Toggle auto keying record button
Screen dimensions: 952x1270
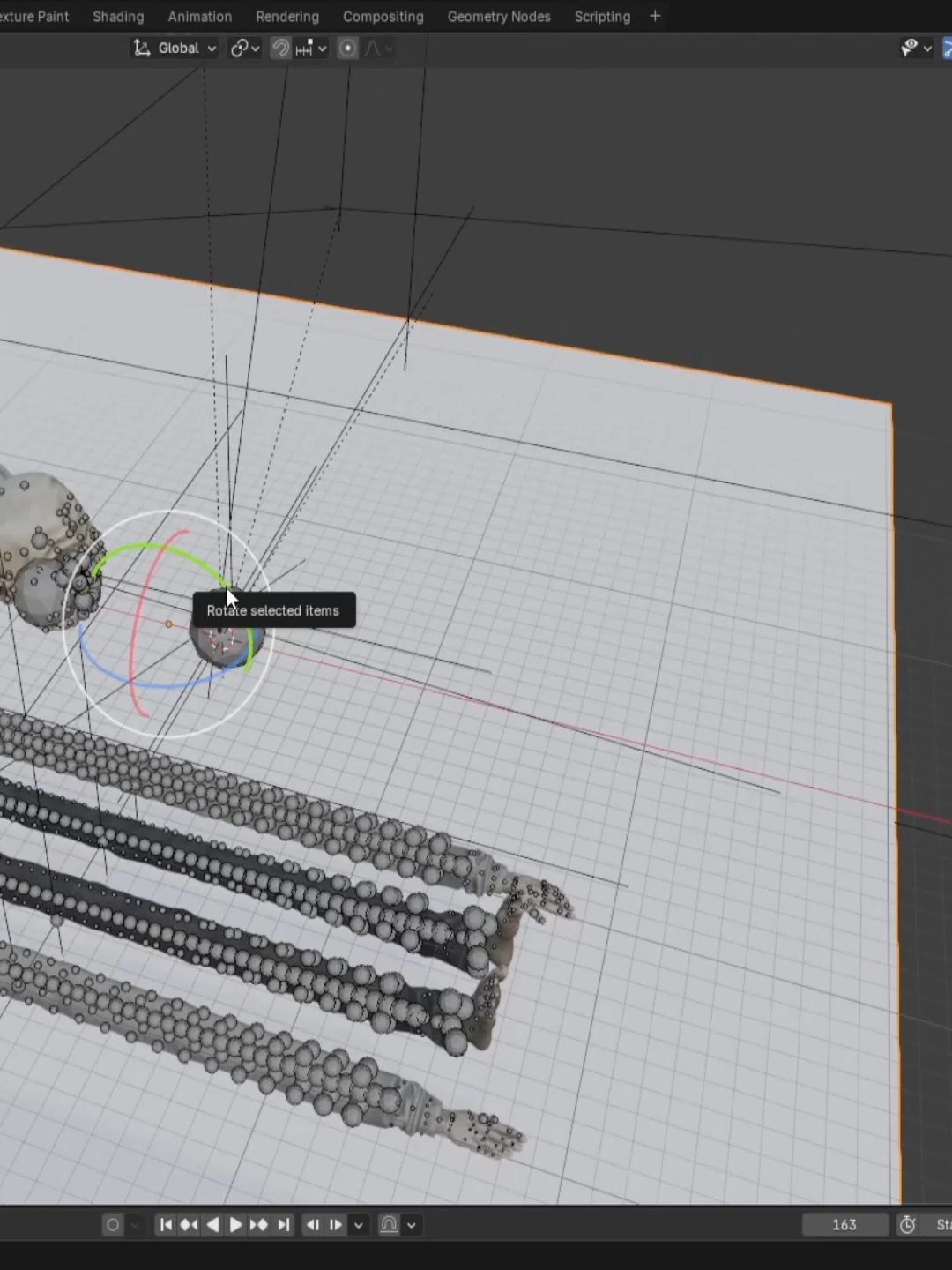[113, 1224]
